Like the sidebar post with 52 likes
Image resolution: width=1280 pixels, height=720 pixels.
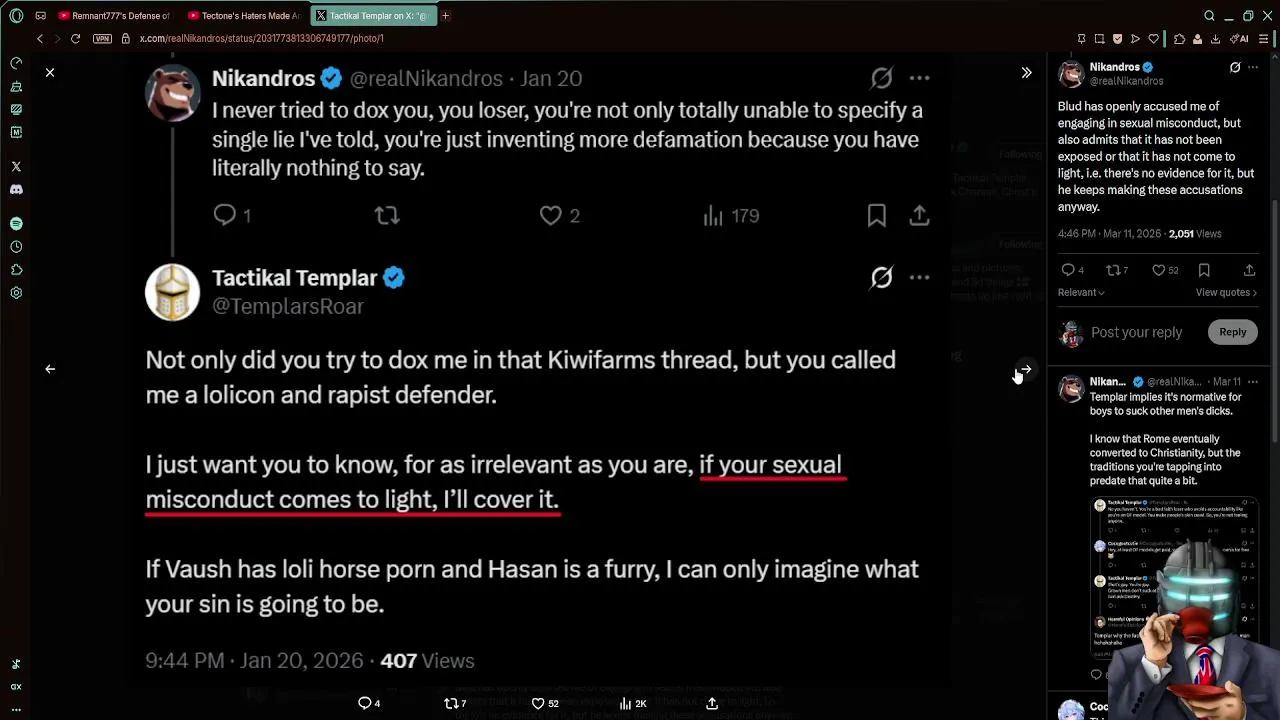pos(1158,270)
